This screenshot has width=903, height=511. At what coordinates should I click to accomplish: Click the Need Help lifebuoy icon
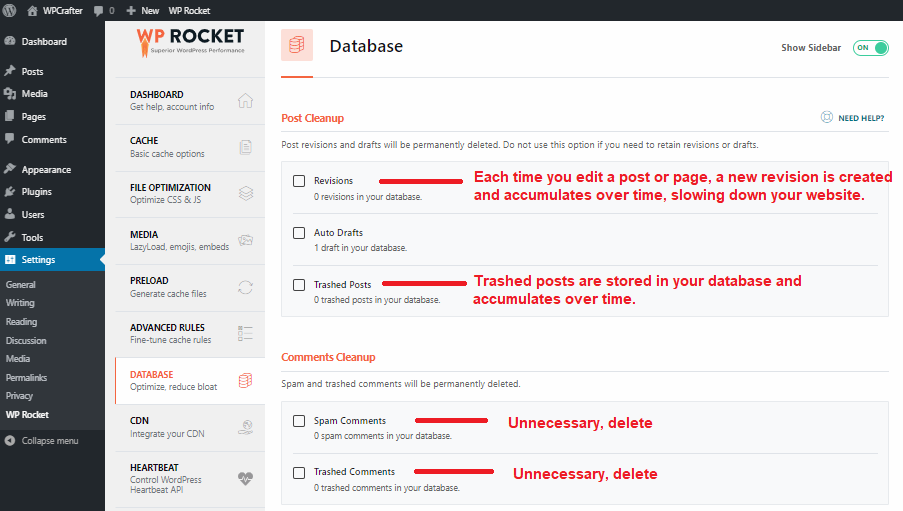point(826,117)
